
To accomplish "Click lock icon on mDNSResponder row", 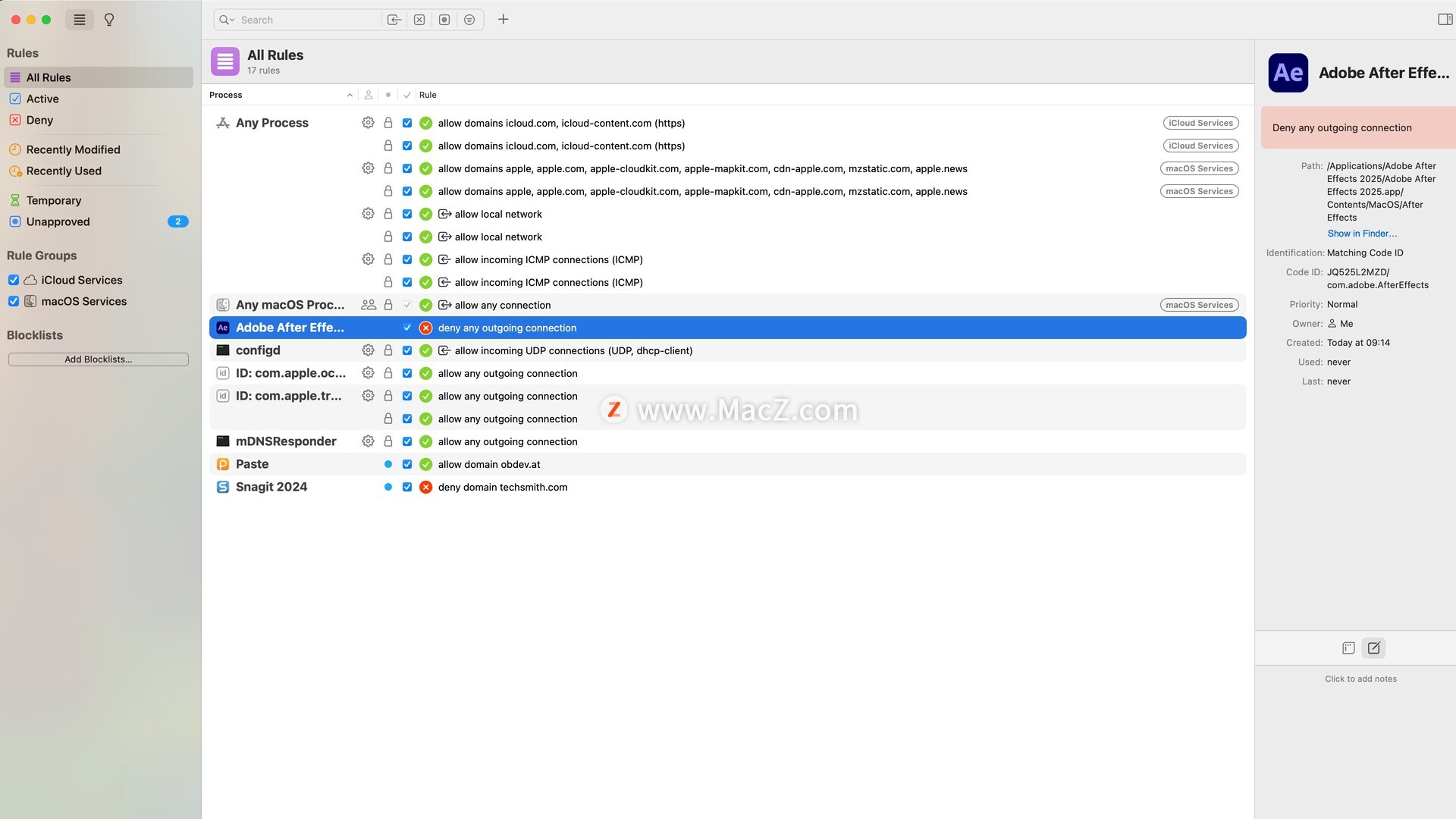I will (388, 441).
